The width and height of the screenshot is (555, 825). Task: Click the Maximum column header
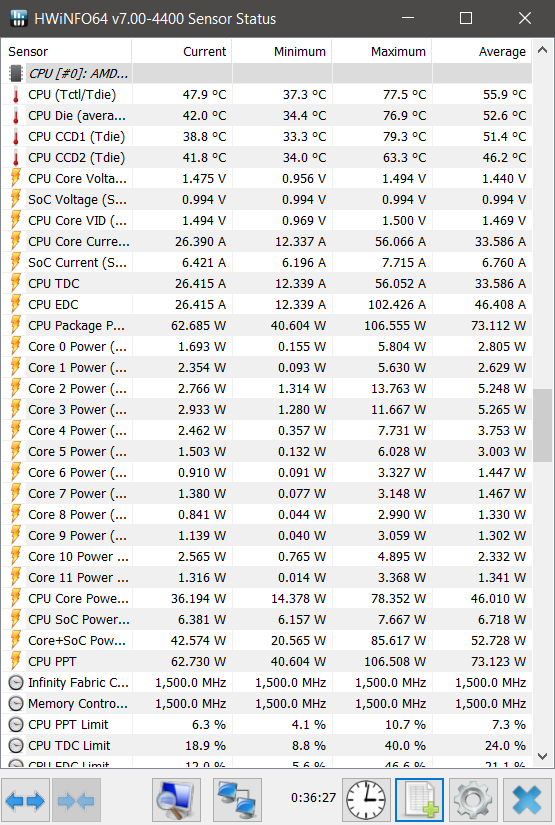tap(381, 52)
